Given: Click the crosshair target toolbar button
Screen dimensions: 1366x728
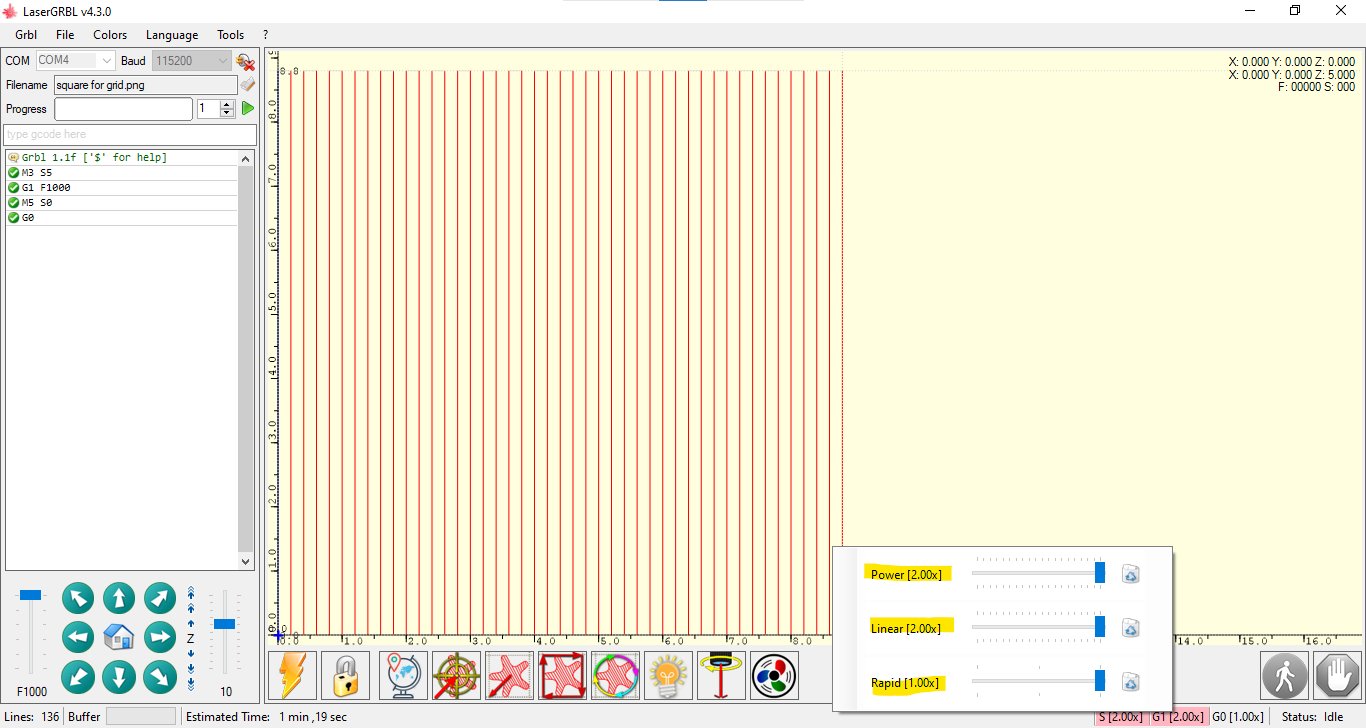Looking at the screenshot, I should tap(457, 676).
